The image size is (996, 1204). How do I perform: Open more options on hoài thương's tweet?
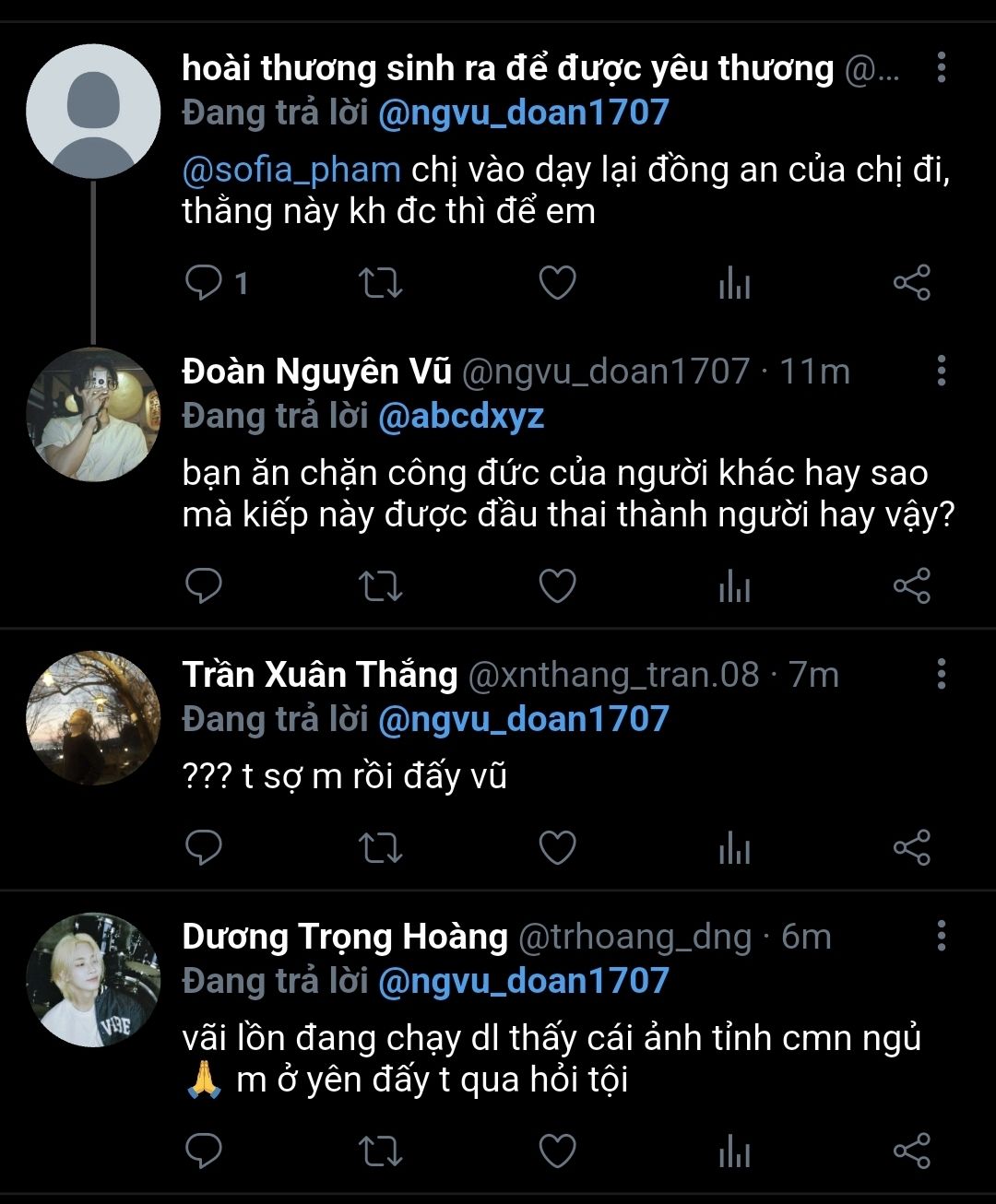point(941,67)
